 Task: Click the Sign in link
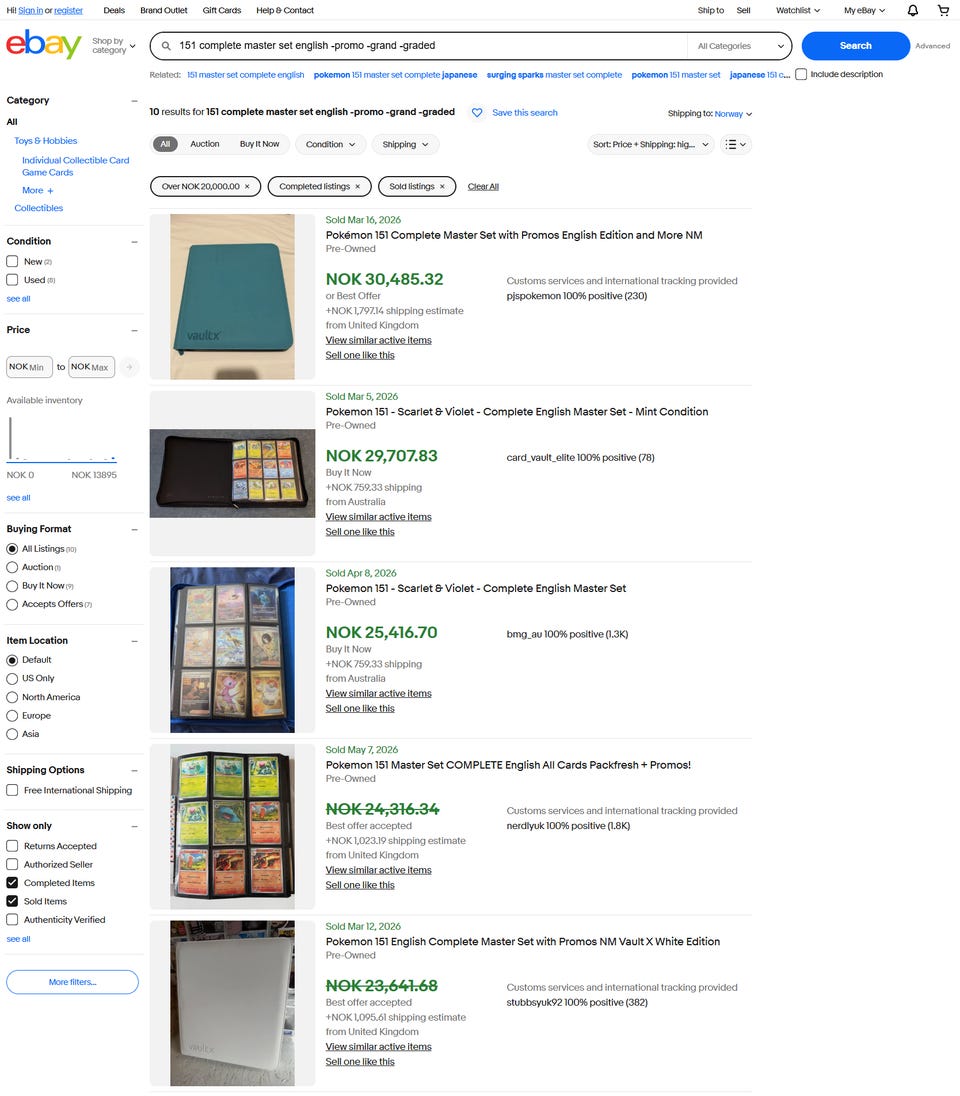tap(30, 10)
